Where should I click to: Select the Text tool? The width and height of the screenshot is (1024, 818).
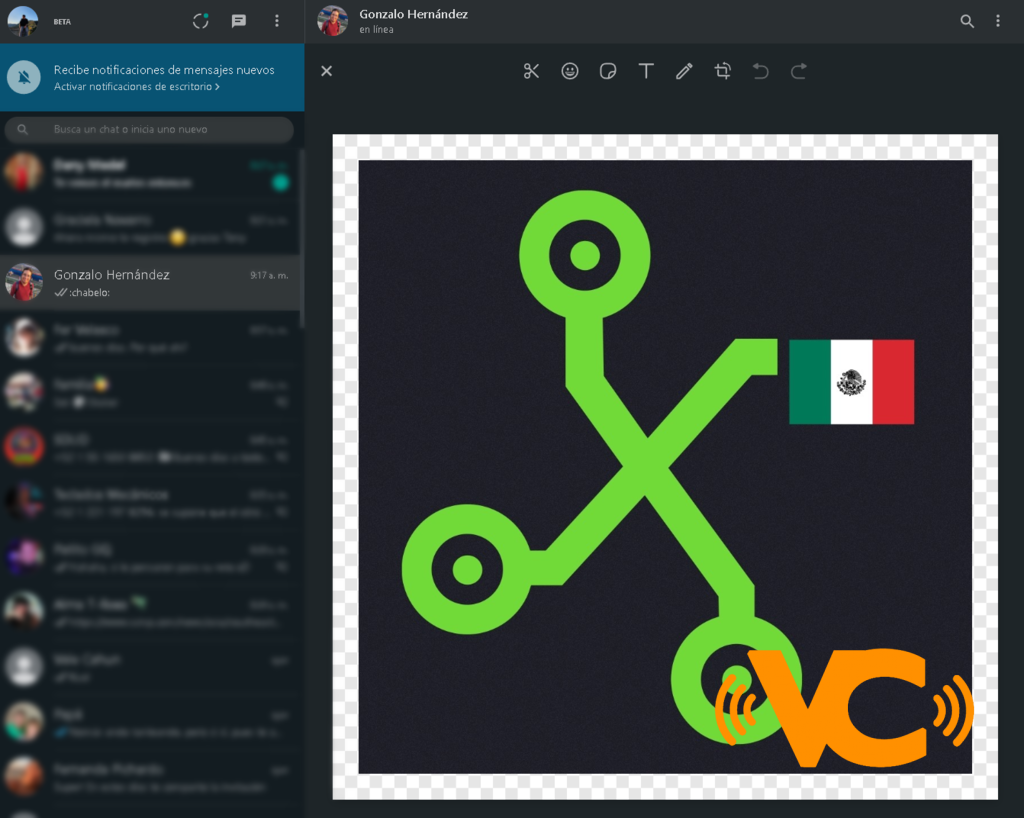coord(646,71)
